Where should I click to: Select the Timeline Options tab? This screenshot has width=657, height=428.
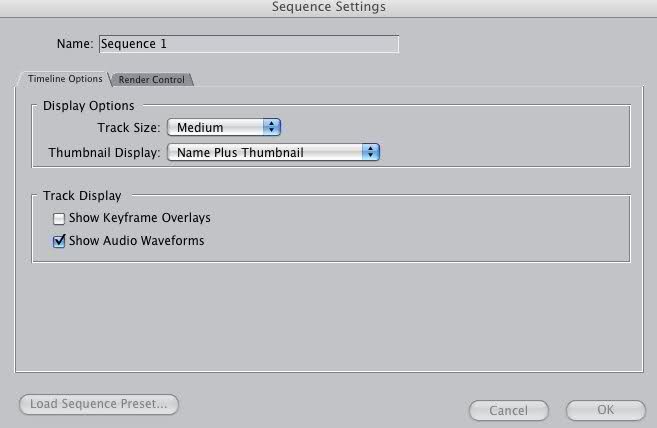(64, 79)
